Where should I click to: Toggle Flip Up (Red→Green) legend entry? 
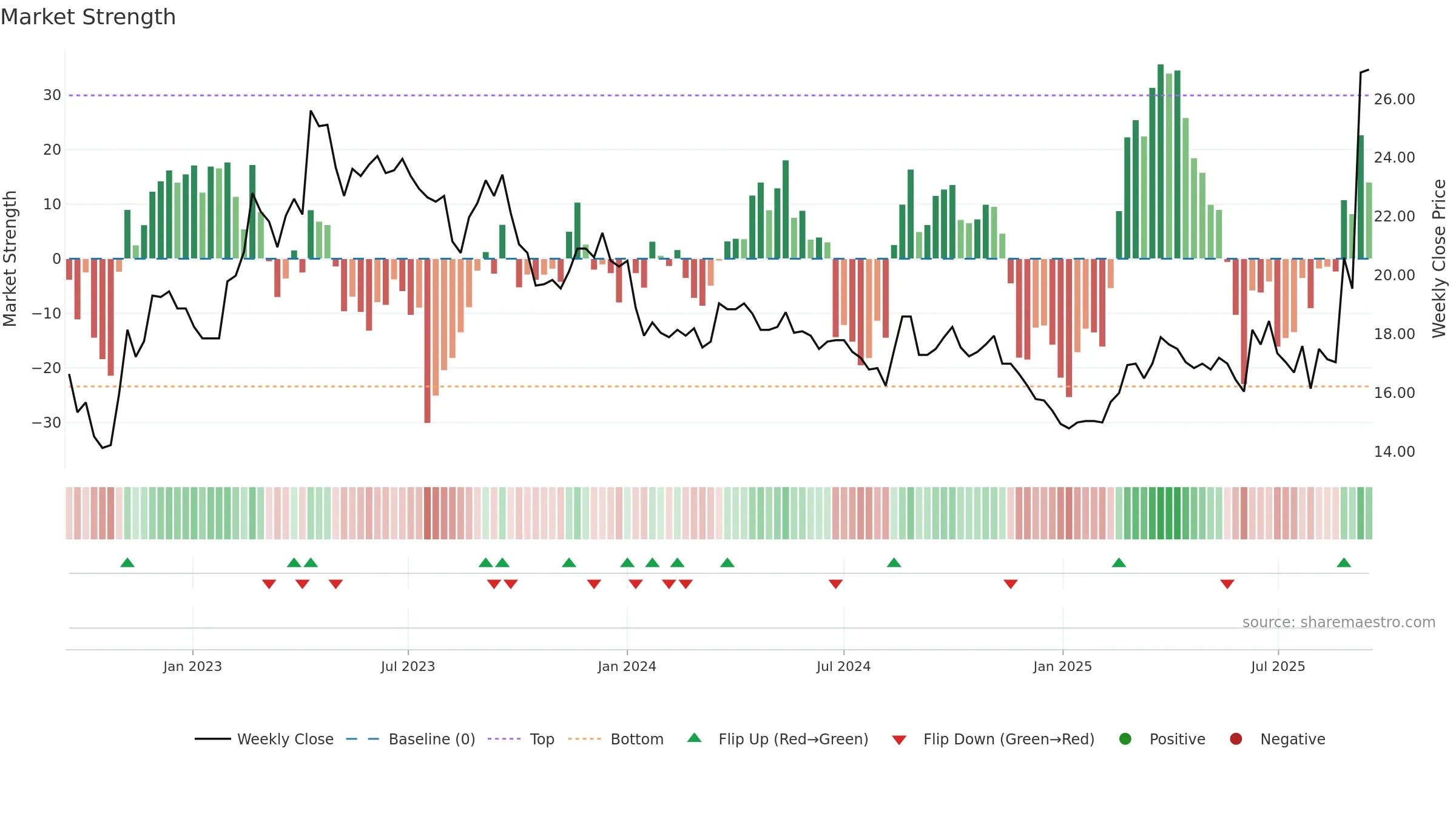[778, 739]
